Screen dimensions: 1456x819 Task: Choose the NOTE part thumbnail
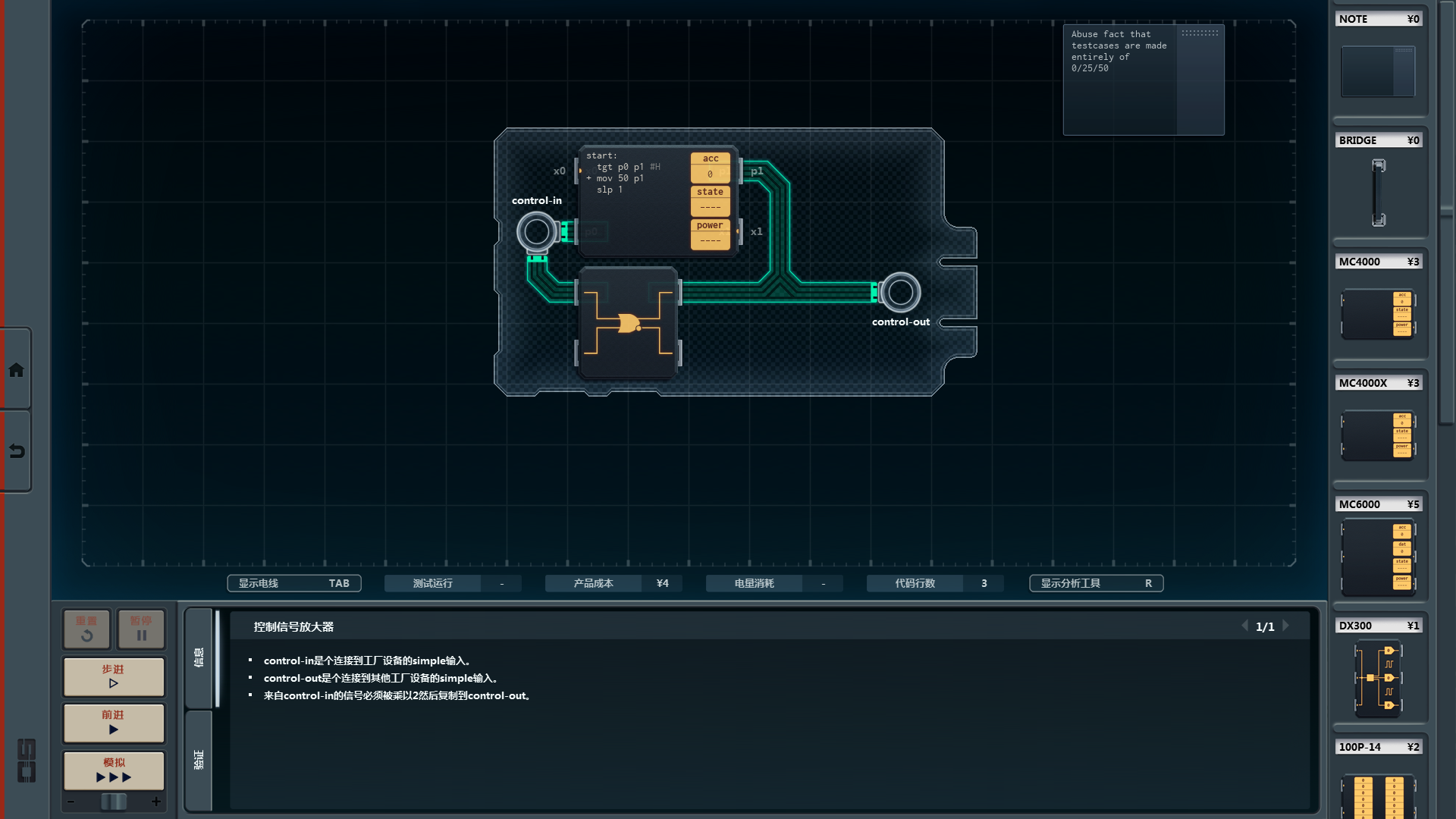click(1378, 71)
